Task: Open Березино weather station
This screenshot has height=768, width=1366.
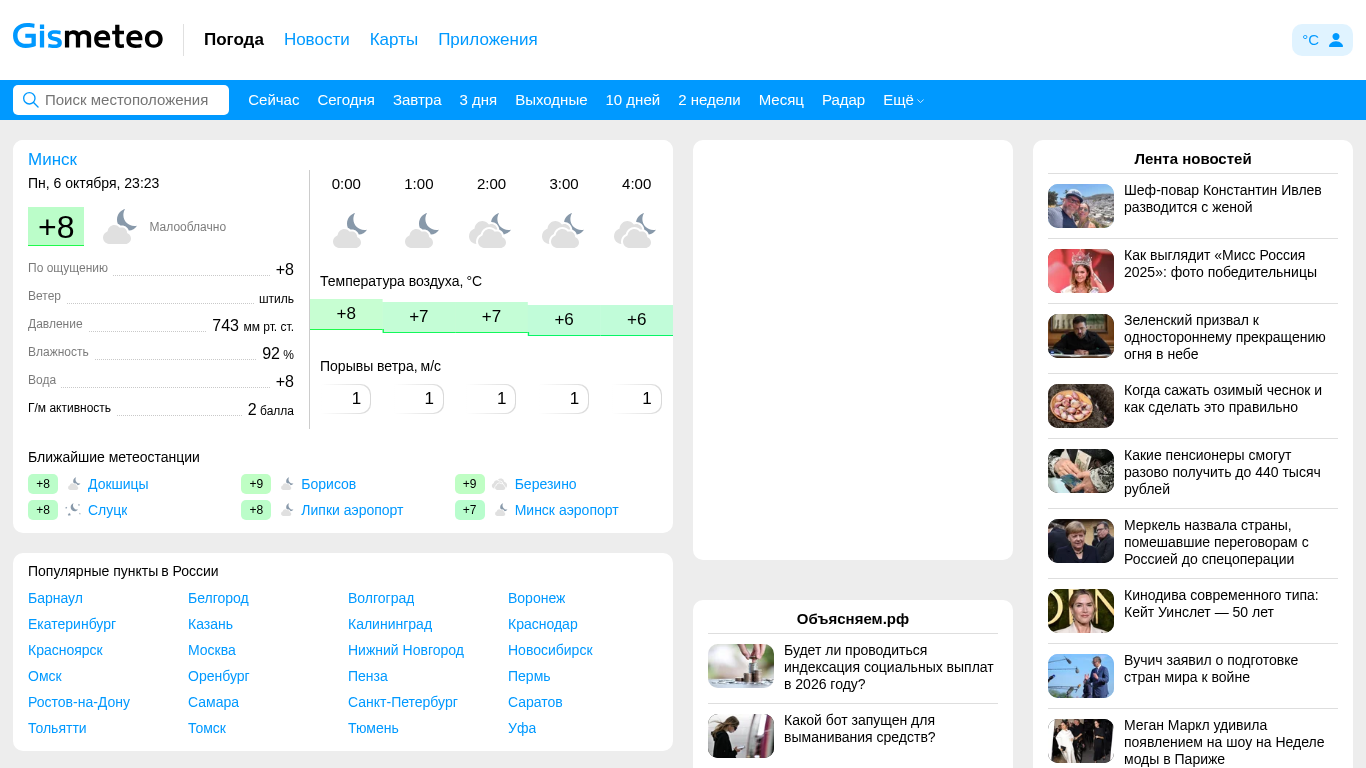Action: click(x=546, y=484)
